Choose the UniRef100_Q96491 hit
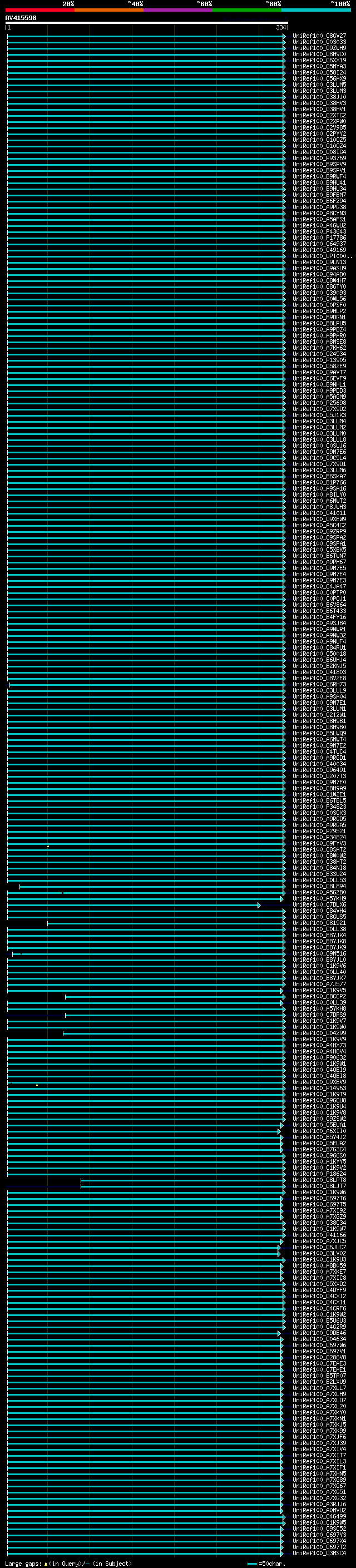Image resolution: width=356 pixels, height=1568 pixels. click(x=319, y=770)
